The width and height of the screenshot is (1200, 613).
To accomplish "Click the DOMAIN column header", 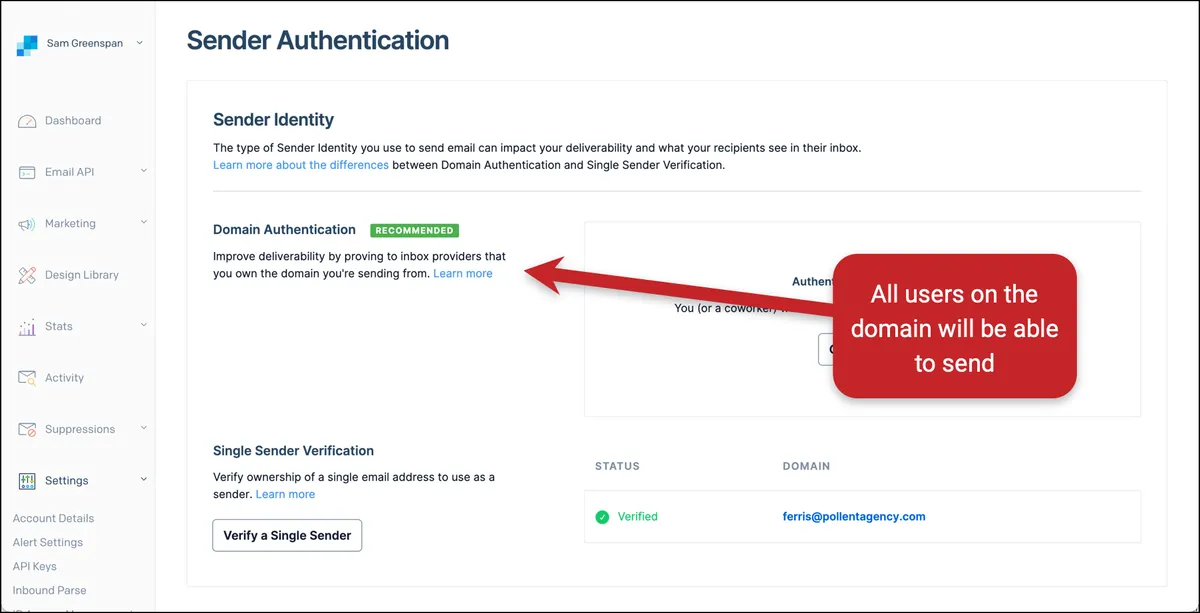I will click(x=806, y=466).
